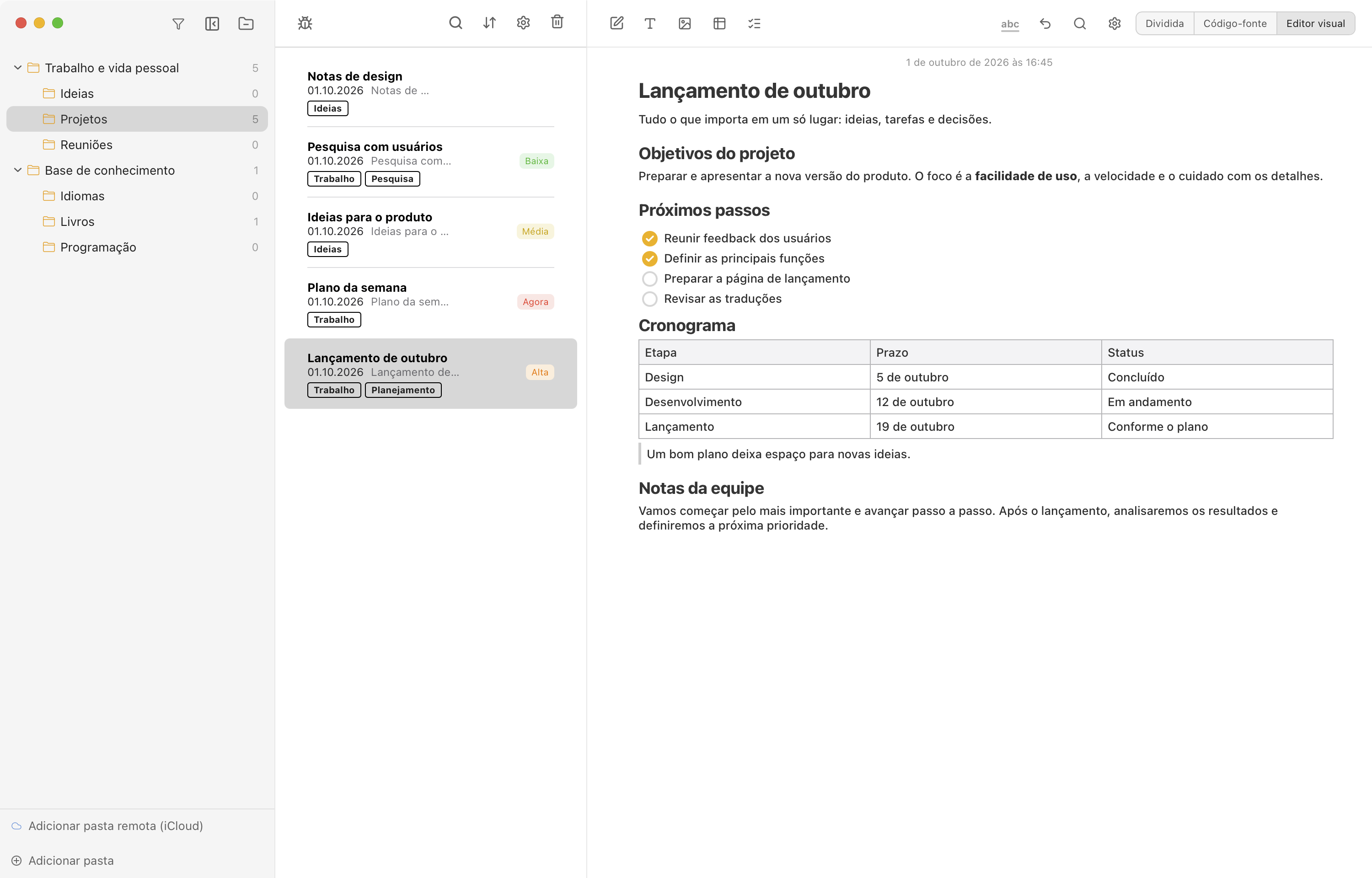Open the bug report icon
Screen dimensions: 1372x878
click(x=305, y=23)
